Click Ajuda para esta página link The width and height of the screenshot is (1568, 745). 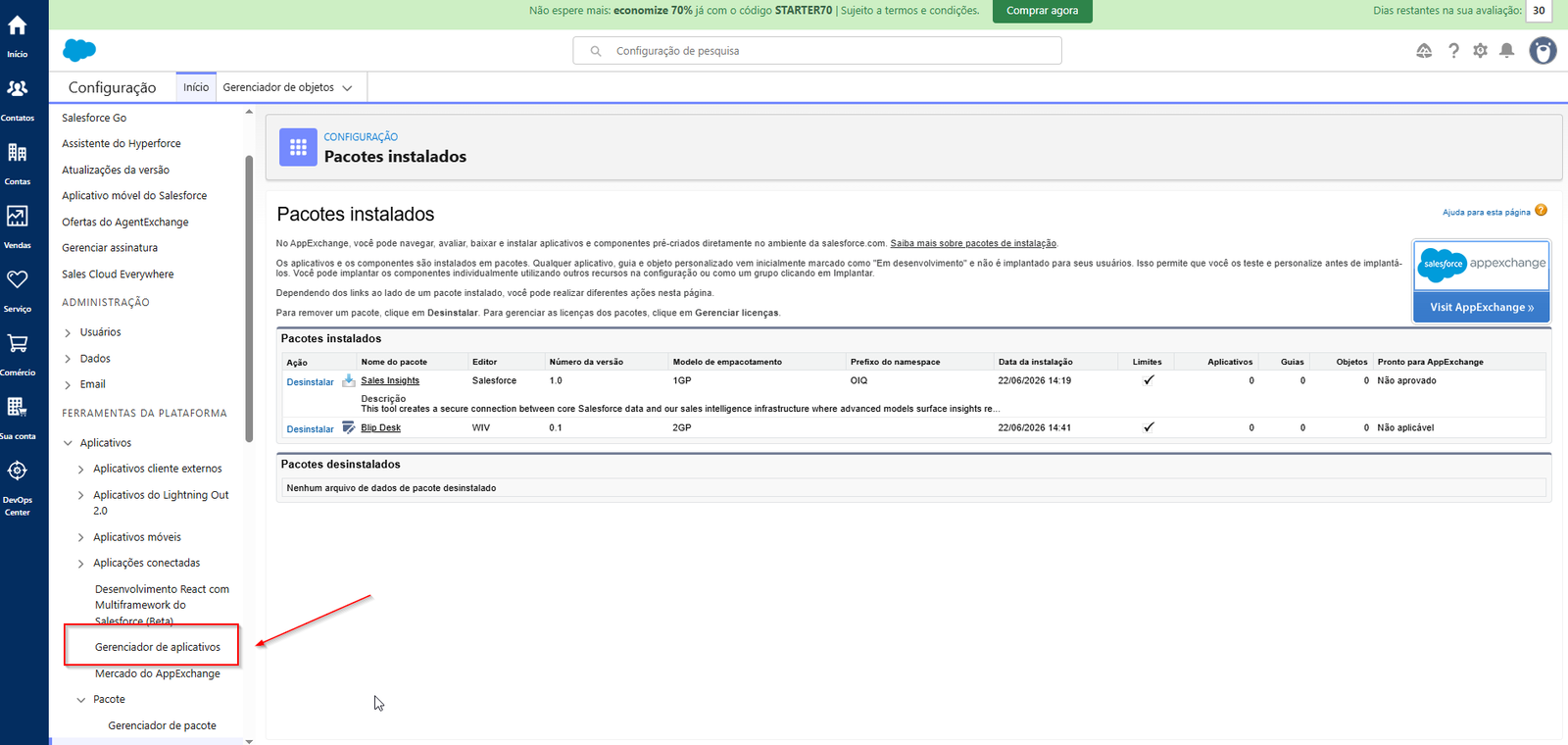(x=1486, y=212)
